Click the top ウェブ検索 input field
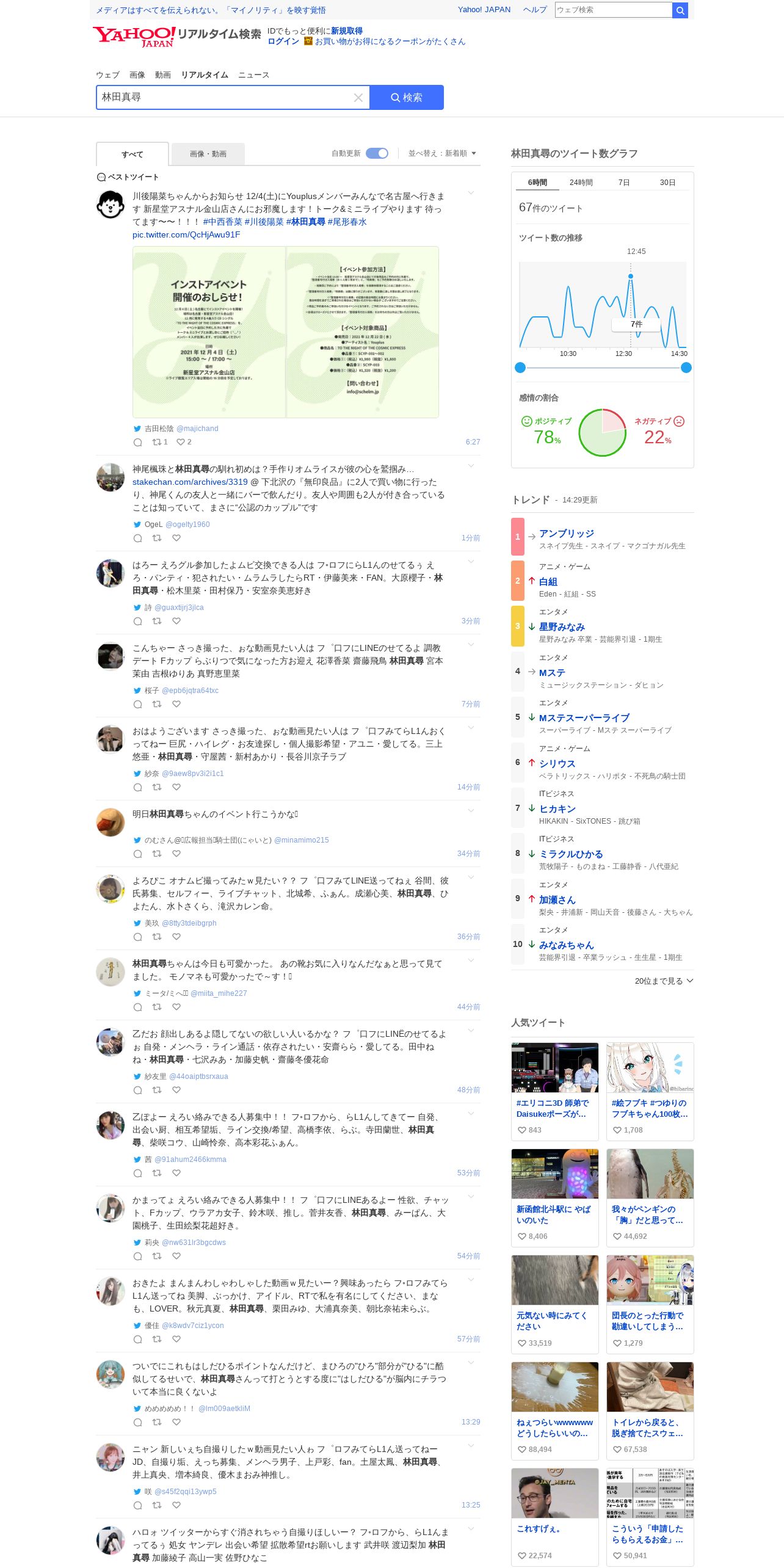Viewport: 784px width, 1568px height. point(613,10)
